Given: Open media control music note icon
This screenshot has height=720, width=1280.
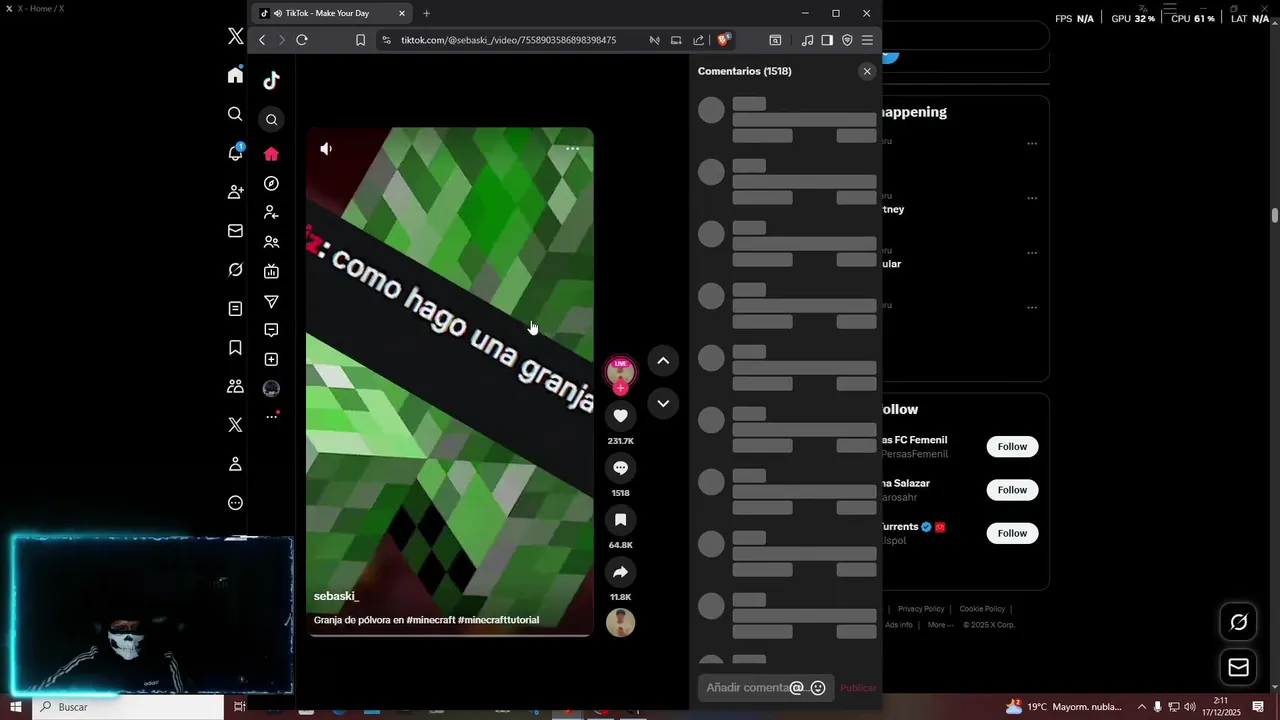Looking at the screenshot, I should 807,40.
